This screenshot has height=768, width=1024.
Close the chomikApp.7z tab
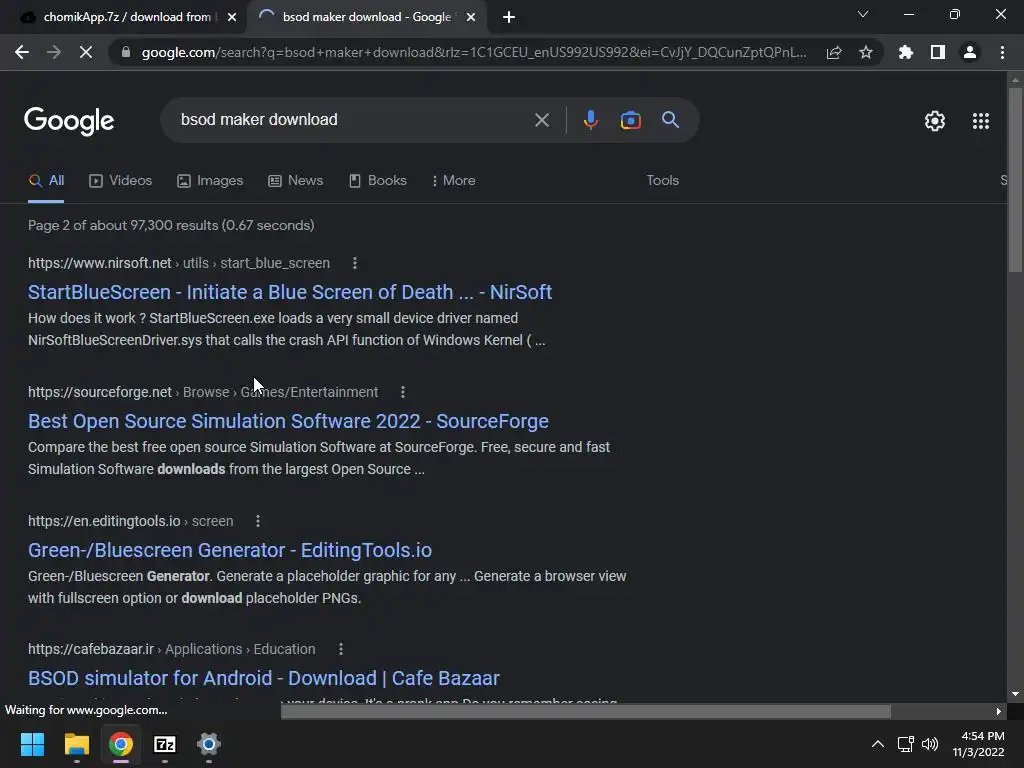(232, 17)
